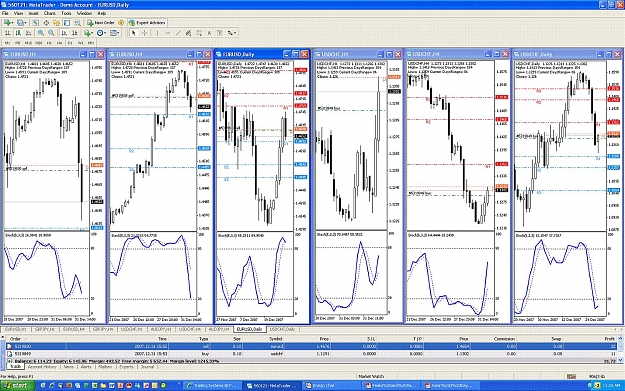Switch to the USDCHF,Daily chart tab
This screenshot has width=625, height=391.
coord(283,329)
